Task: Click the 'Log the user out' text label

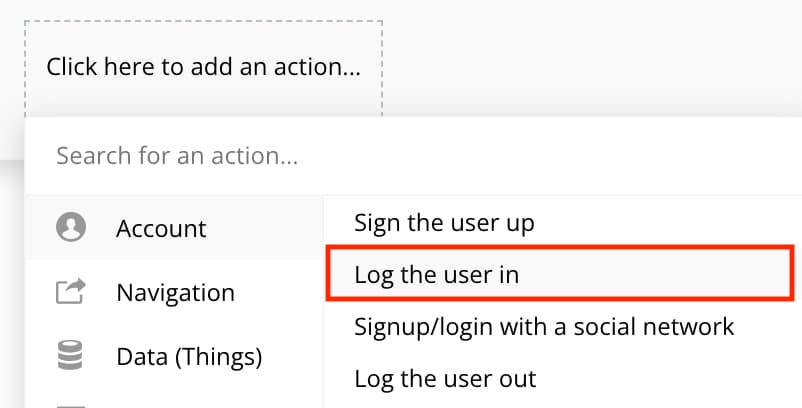Action: [x=445, y=379]
